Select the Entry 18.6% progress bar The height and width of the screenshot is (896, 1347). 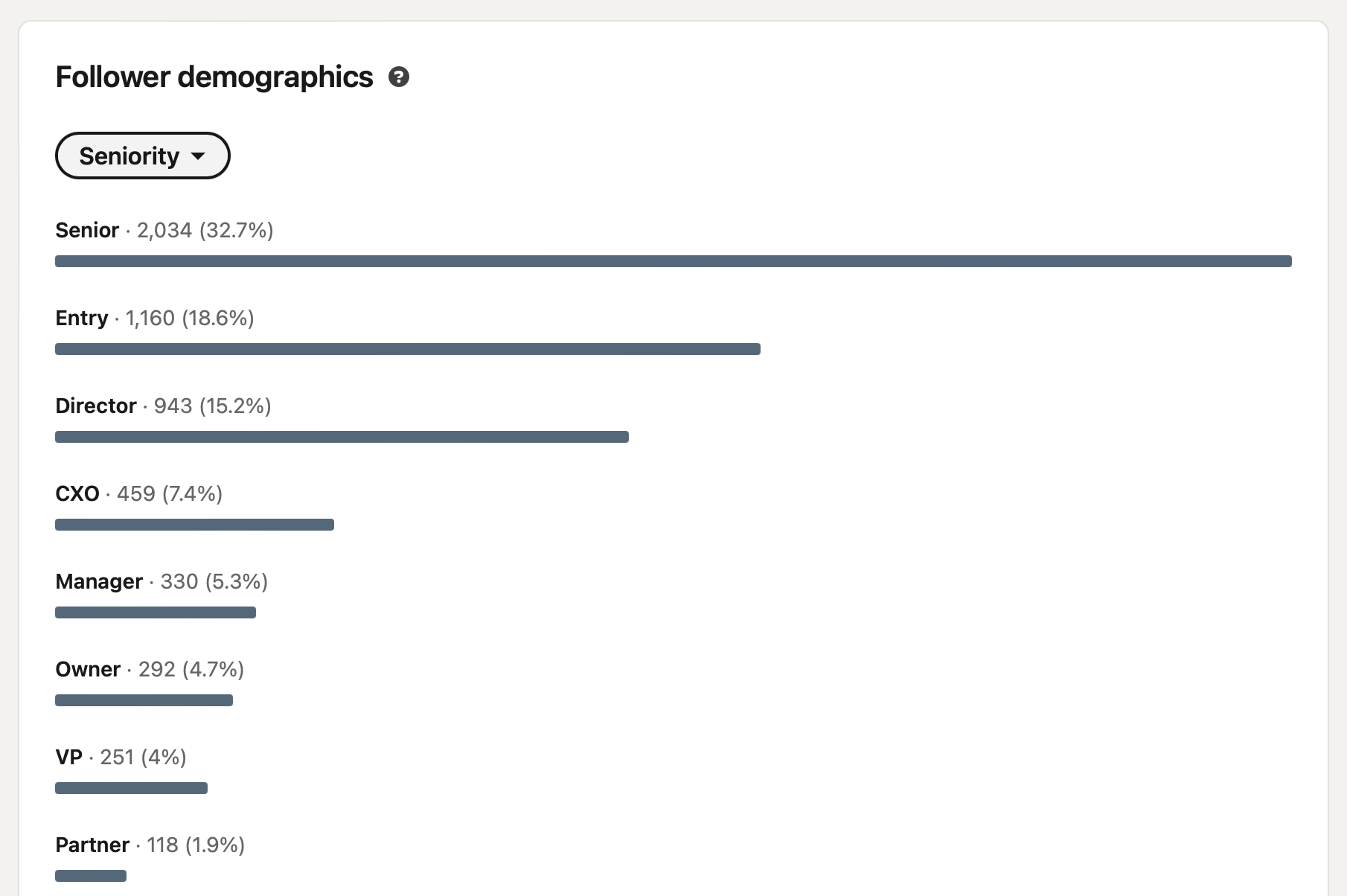(x=408, y=349)
